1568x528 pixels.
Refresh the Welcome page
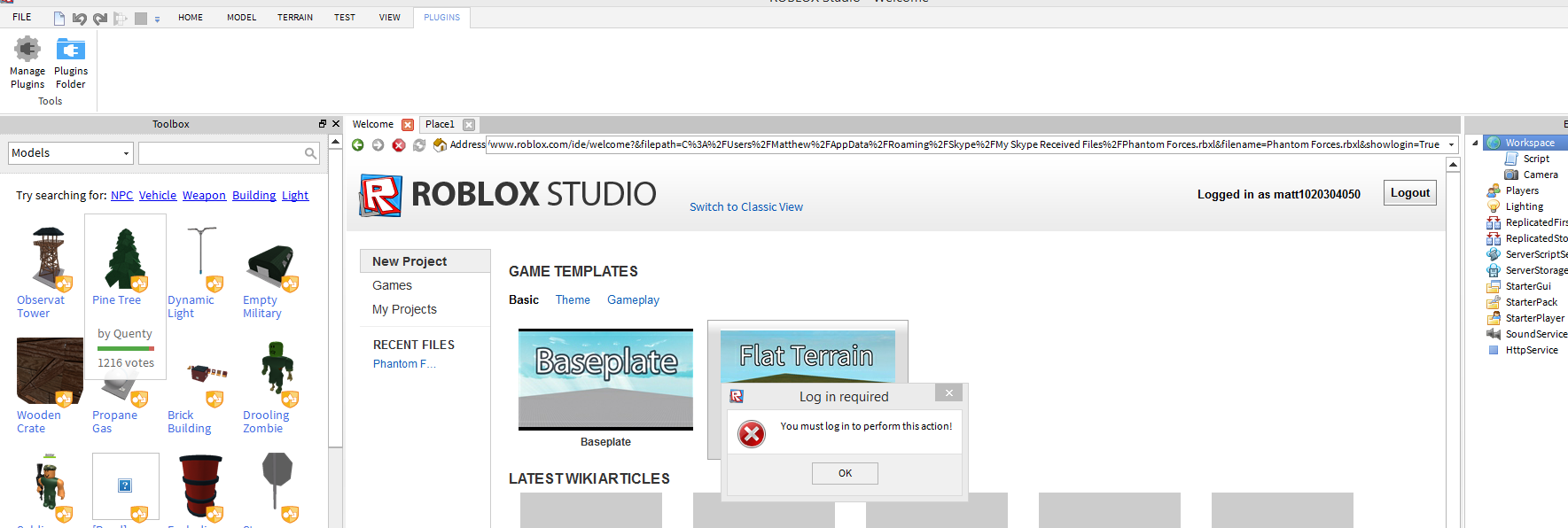click(x=419, y=144)
